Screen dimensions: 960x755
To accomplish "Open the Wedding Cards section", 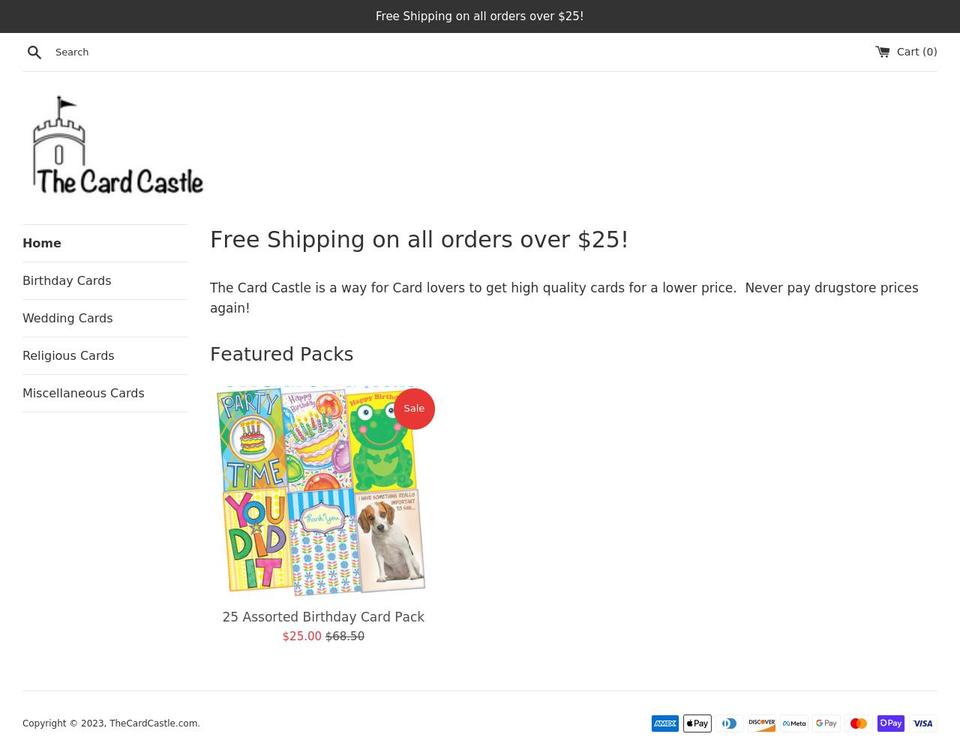I will click(68, 318).
